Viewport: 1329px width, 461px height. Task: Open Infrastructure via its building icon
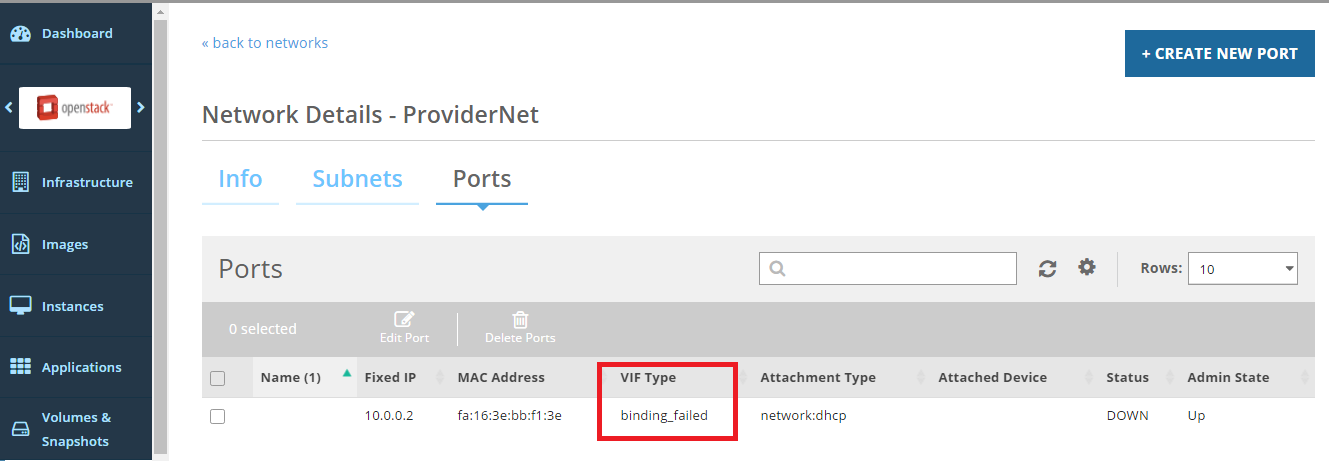click(x=20, y=183)
